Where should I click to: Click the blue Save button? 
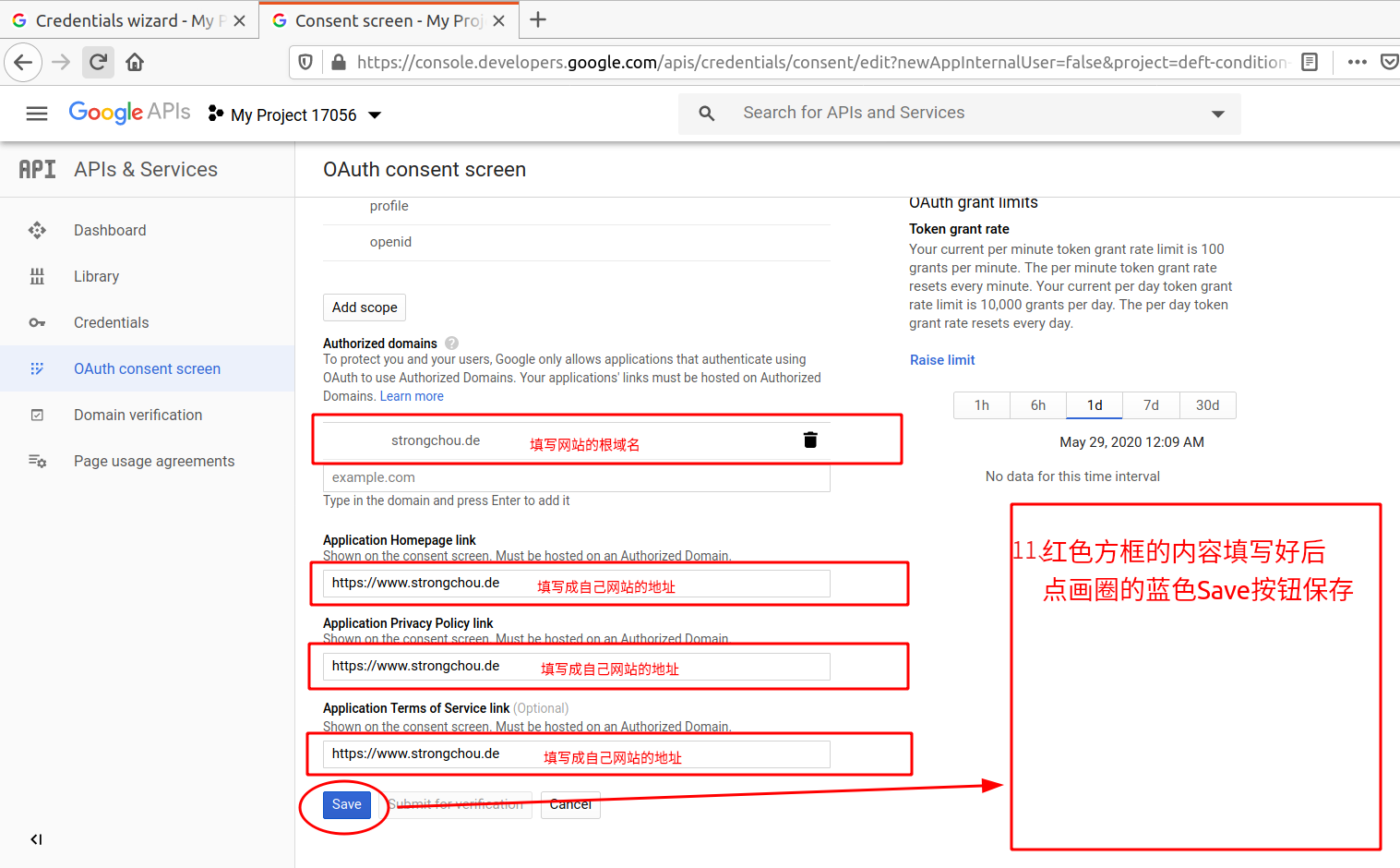click(347, 804)
